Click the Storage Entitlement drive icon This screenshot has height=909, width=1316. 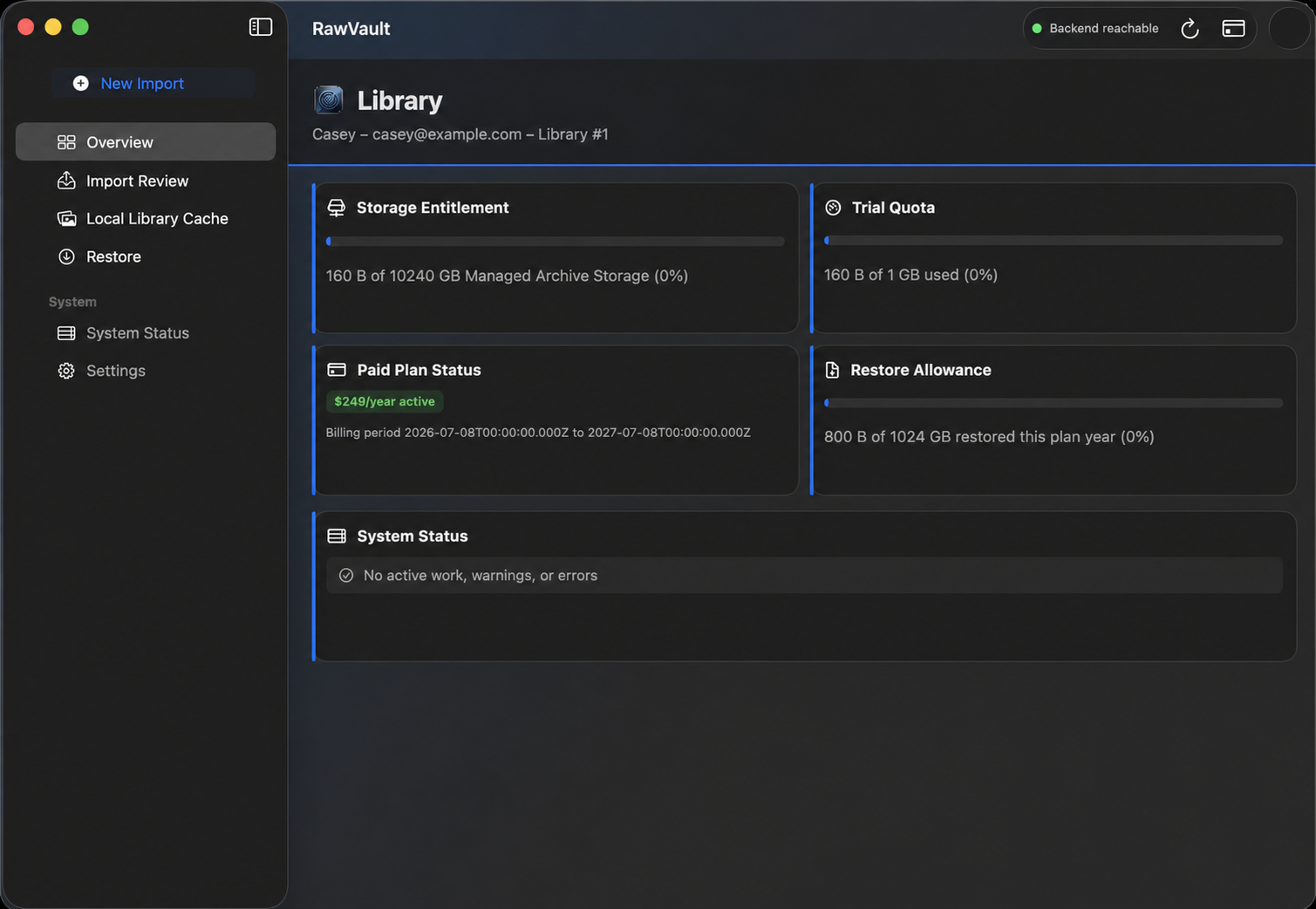pos(336,208)
